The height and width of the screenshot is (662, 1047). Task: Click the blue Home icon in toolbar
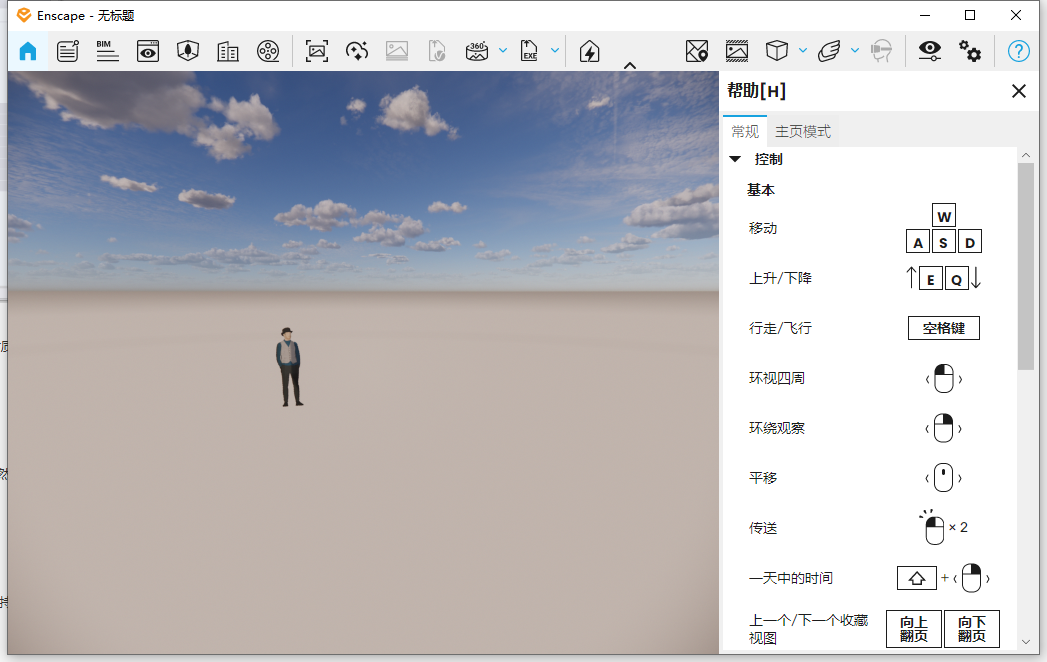pos(28,51)
